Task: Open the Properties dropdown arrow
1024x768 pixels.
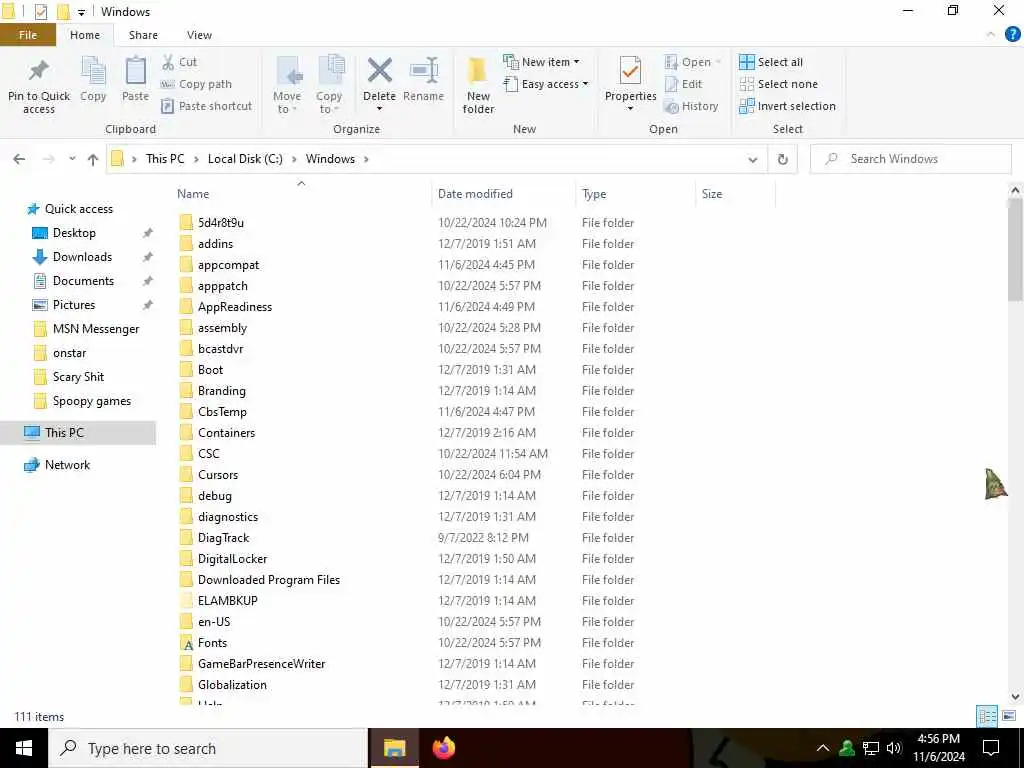Action: (x=630, y=108)
